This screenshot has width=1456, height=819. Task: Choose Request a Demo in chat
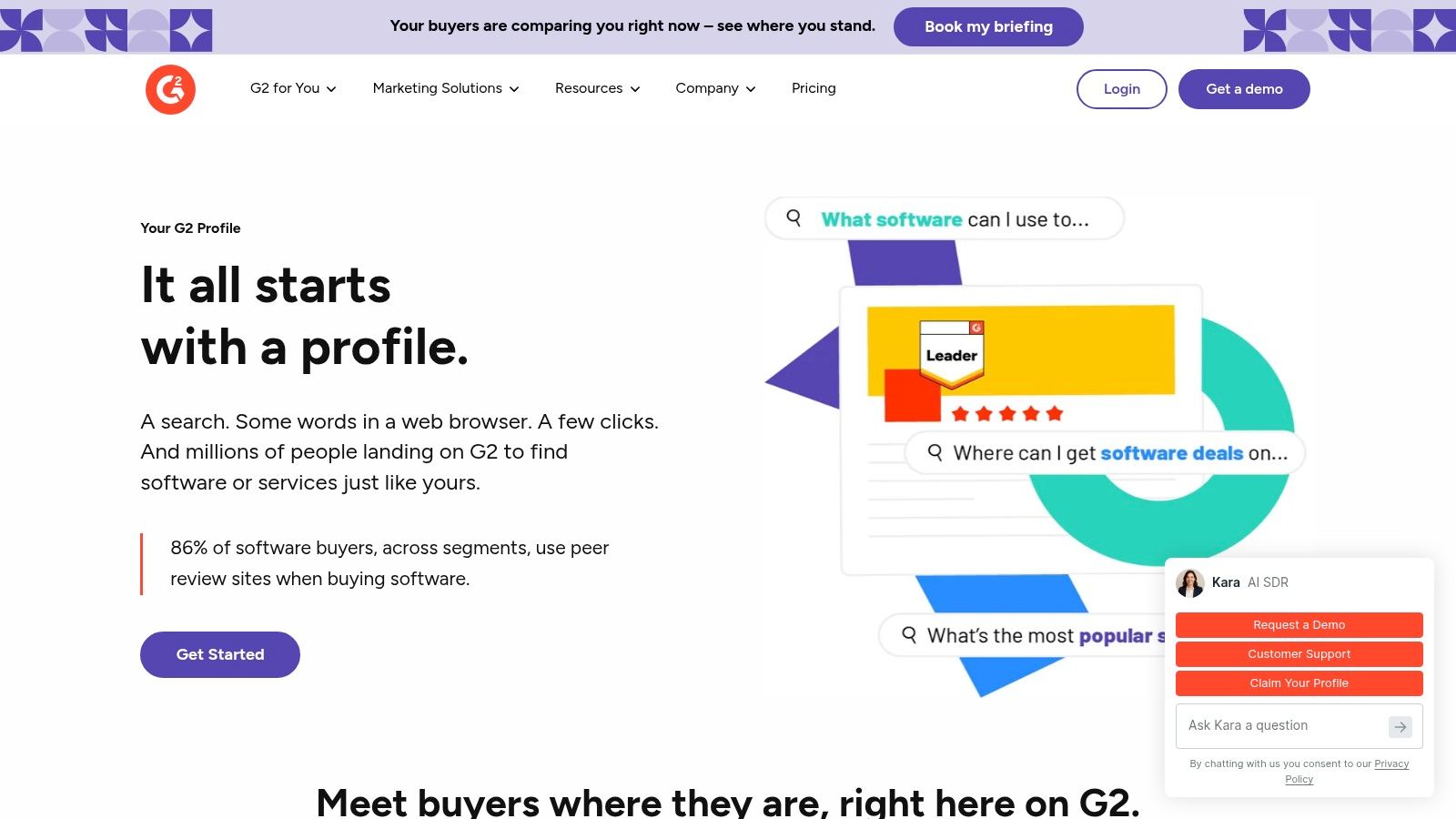(1299, 625)
